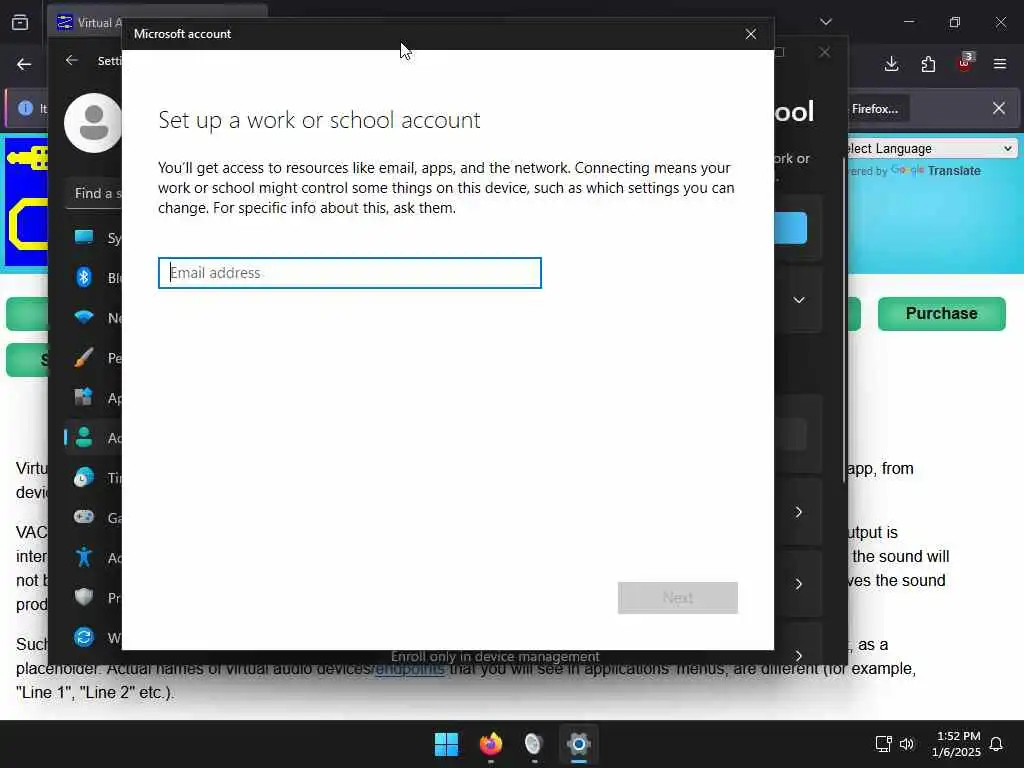Screen dimensions: 1024x768
Task: Click back arrow in Settings window
Action: (72, 60)
